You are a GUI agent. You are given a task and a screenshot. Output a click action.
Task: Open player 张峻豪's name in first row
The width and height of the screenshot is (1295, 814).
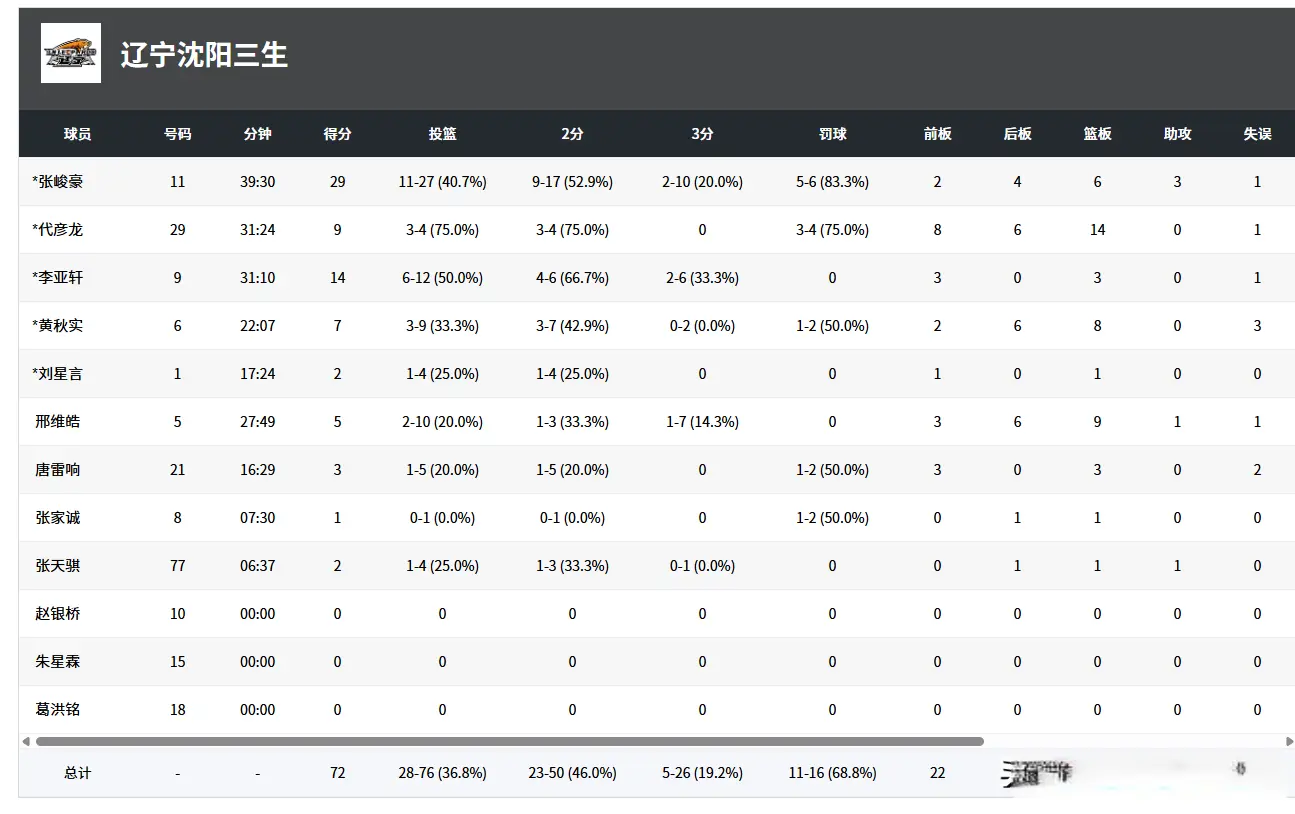60,182
